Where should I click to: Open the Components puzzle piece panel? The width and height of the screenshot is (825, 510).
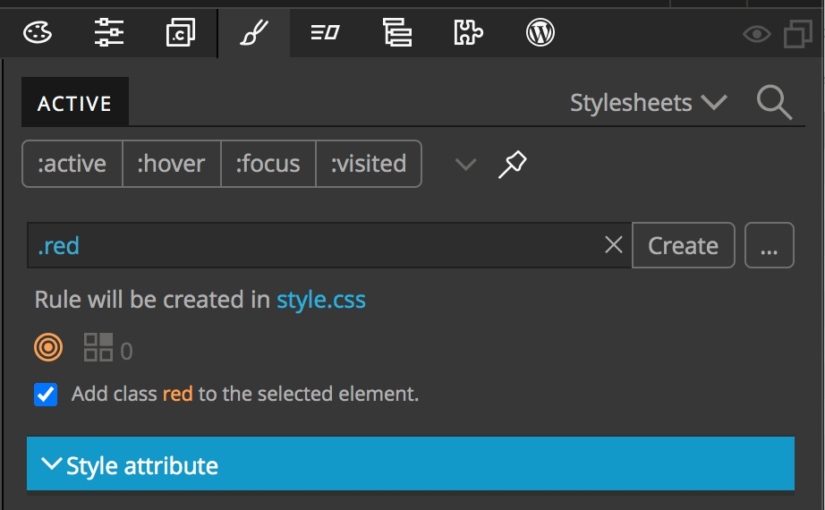pos(468,33)
